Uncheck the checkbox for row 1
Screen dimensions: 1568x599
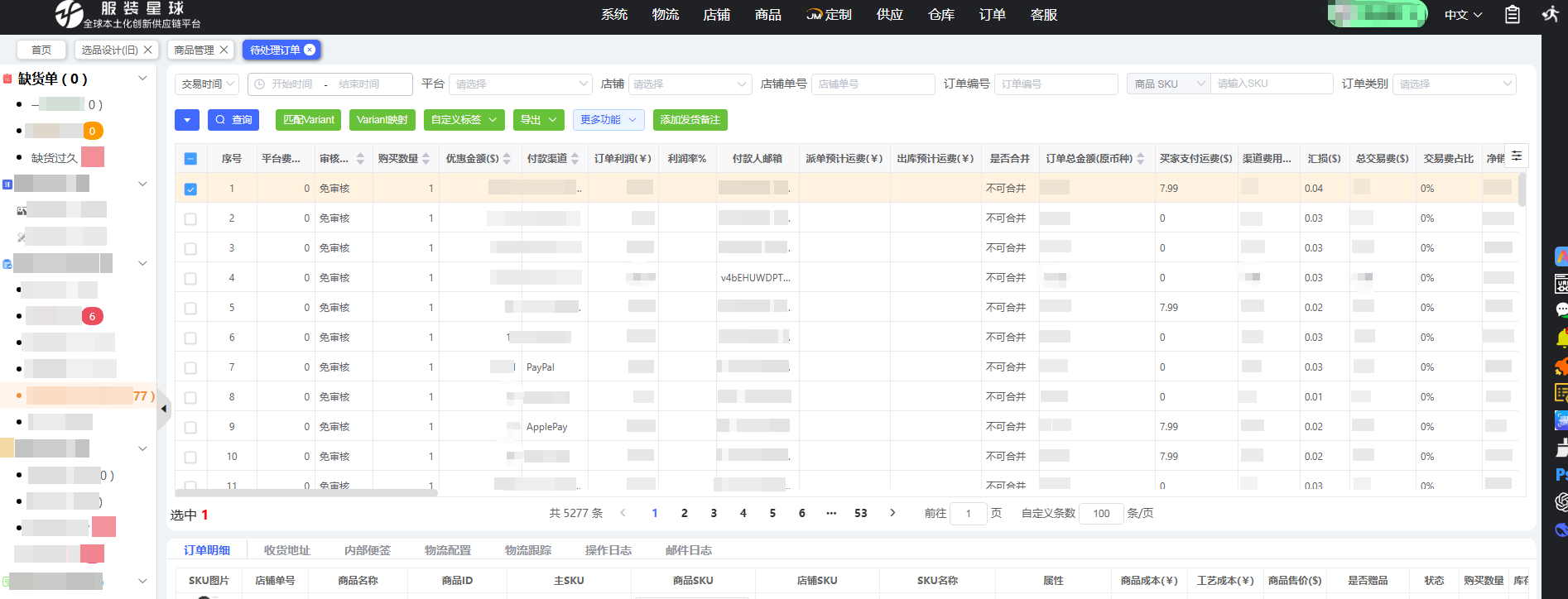coord(190,189)
